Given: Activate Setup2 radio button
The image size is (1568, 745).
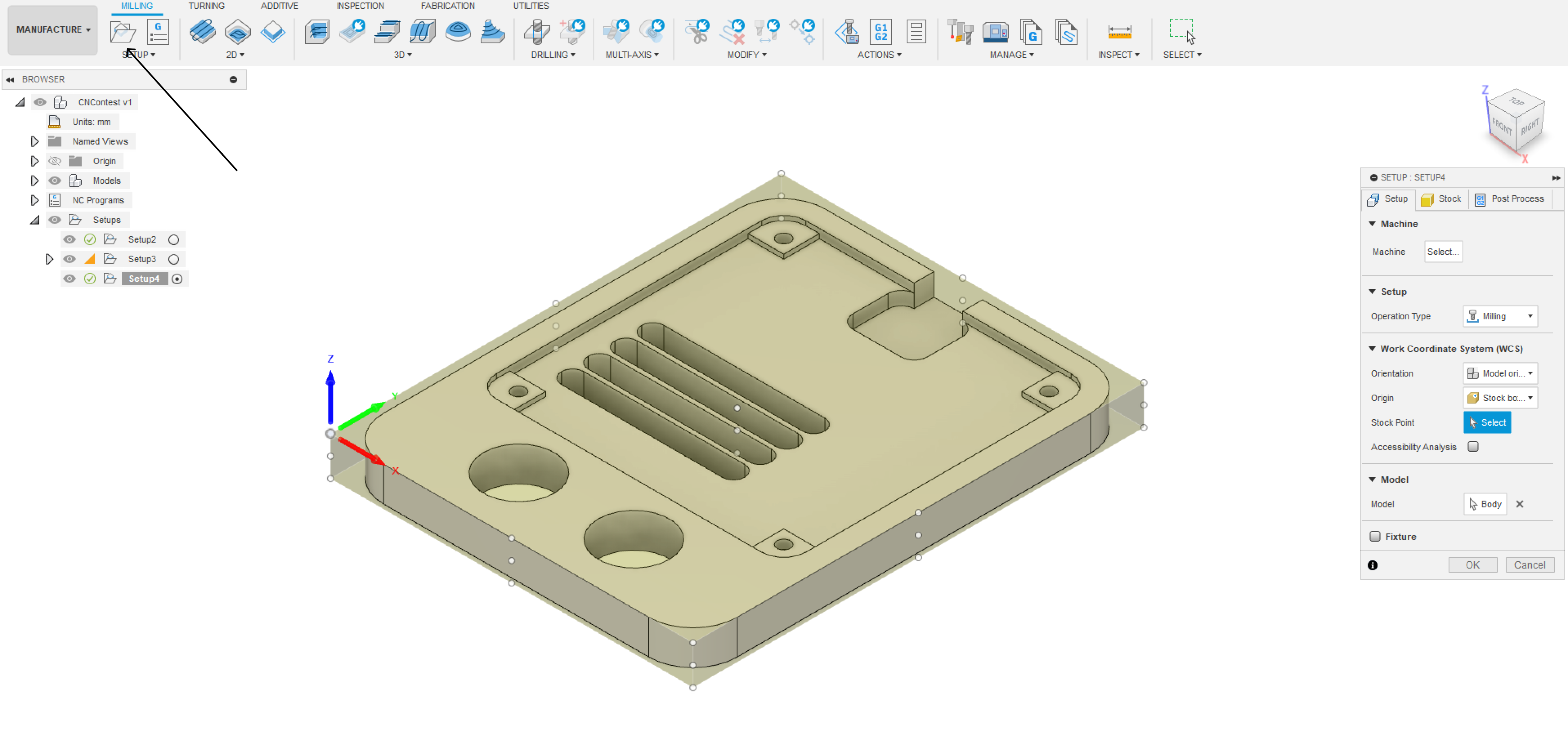Looking at the screenshot, I should [173, 240].
